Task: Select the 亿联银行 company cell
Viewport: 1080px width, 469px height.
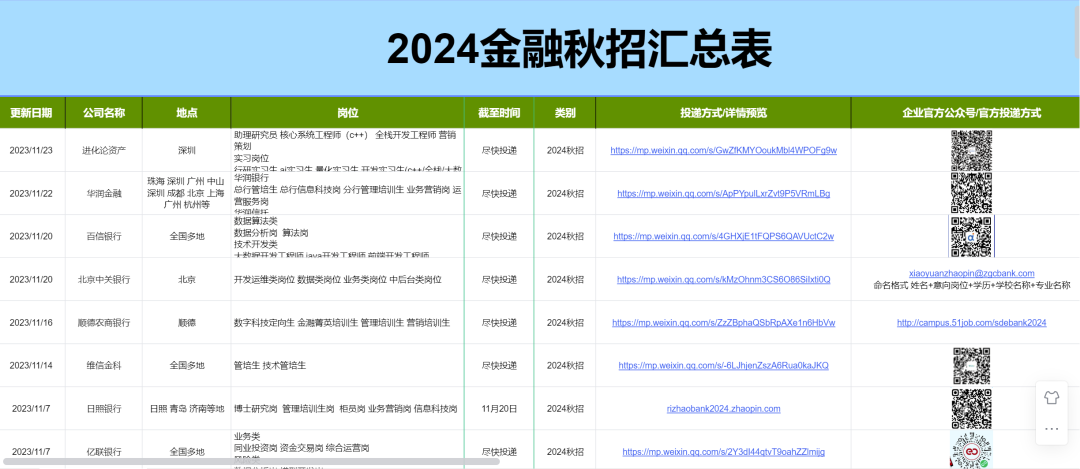Action: click(104, 452)
